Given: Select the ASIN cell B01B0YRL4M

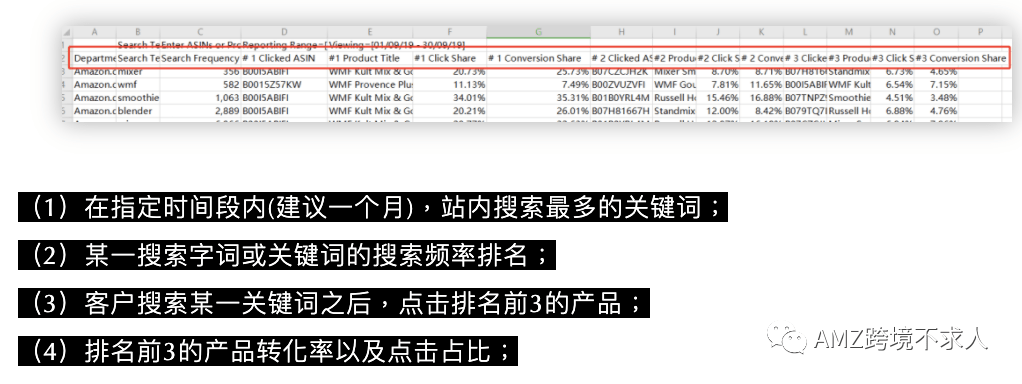Looking at the screenshot, I should 621,97.
